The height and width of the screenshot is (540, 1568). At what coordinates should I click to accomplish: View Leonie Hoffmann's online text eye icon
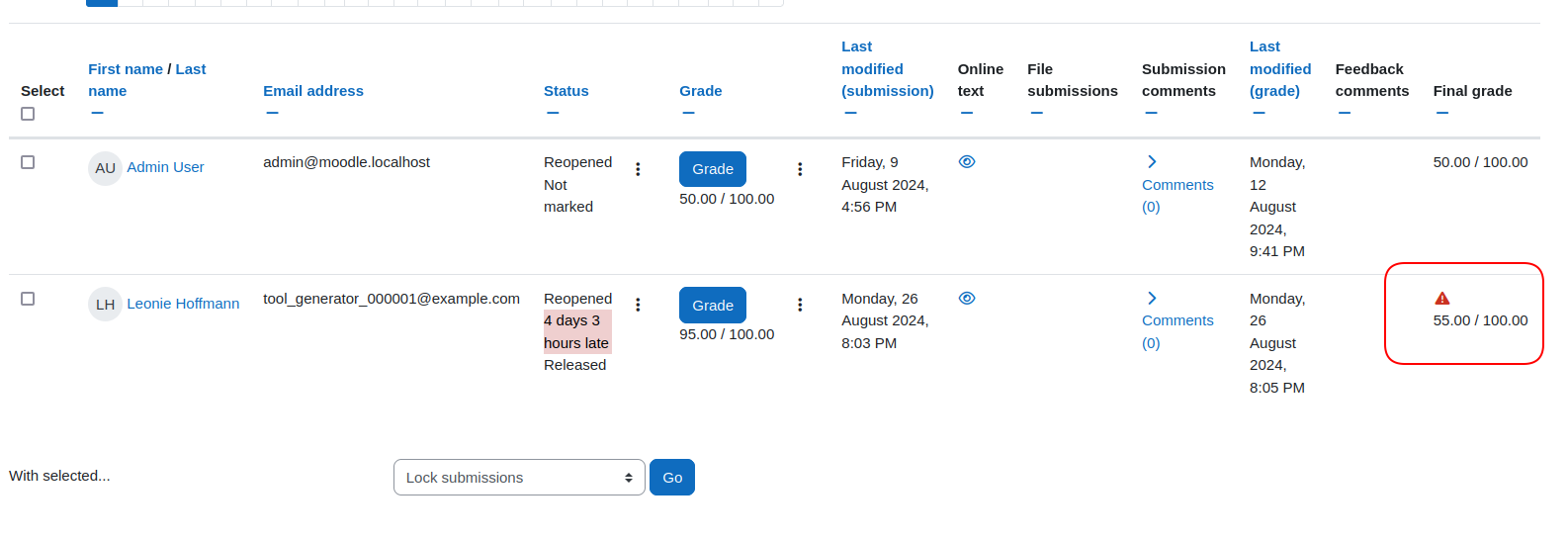tap(967, 298)
